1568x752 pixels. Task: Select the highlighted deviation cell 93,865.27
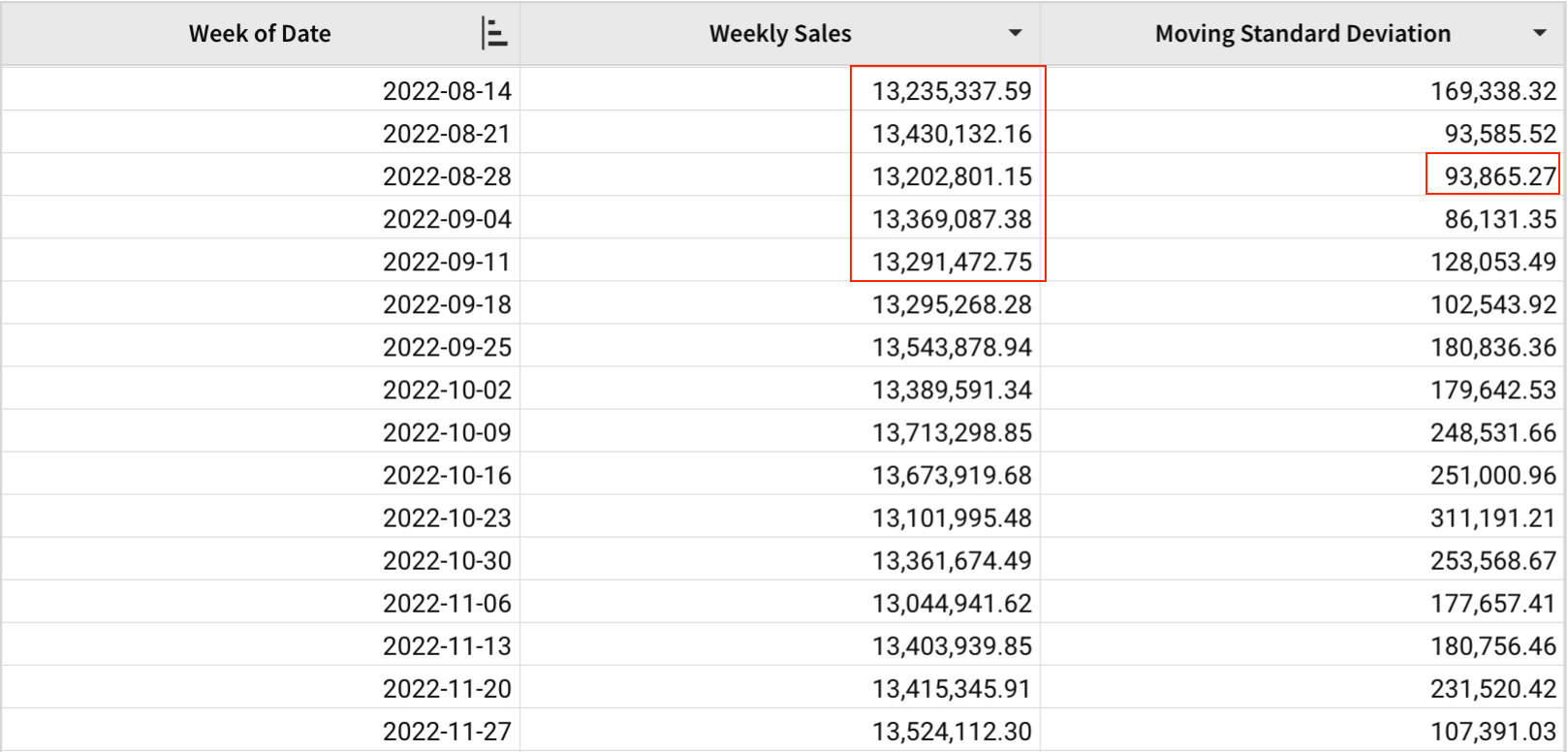click(x=1499, y=176)
